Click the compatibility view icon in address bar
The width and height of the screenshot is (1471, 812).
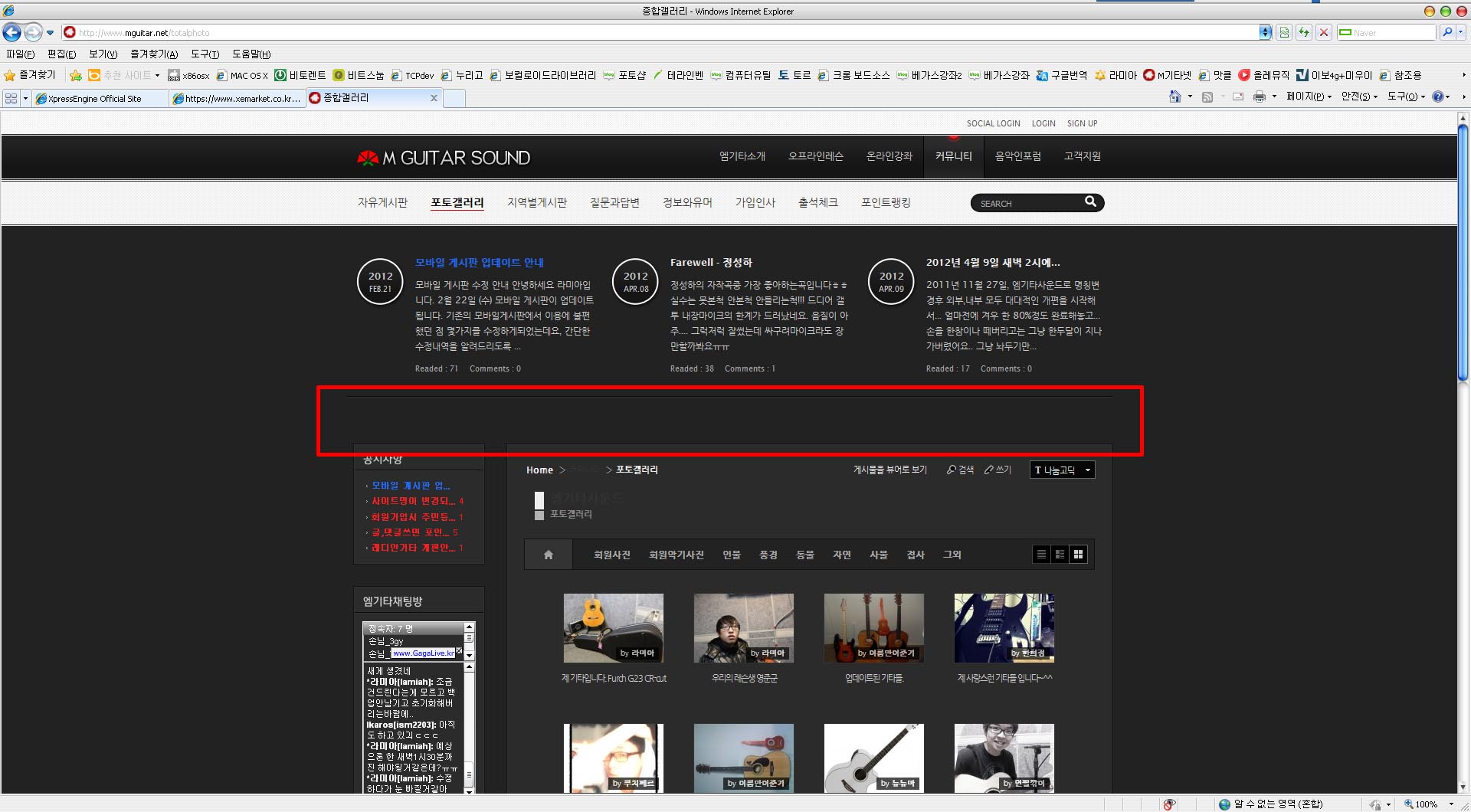point(1285,32)
